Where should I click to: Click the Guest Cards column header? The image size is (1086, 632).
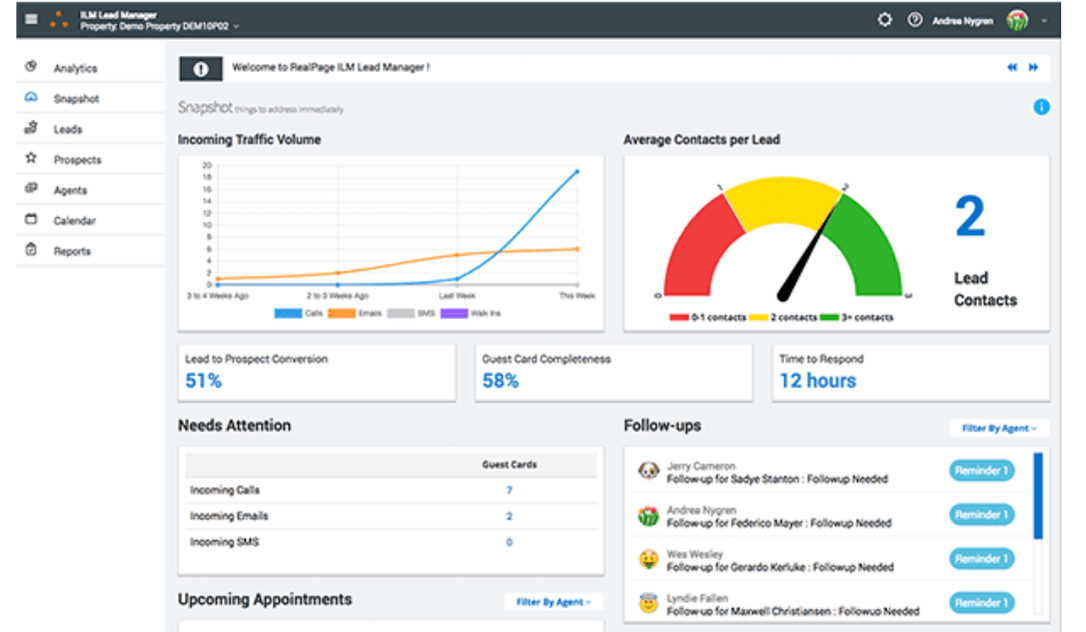tap(509, 464)
